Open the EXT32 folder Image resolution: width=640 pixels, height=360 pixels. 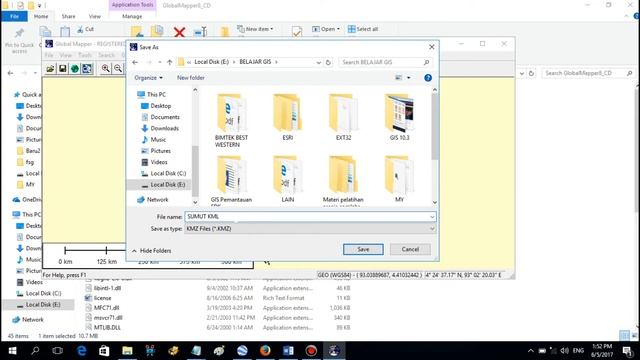click(x=343, y=117)
